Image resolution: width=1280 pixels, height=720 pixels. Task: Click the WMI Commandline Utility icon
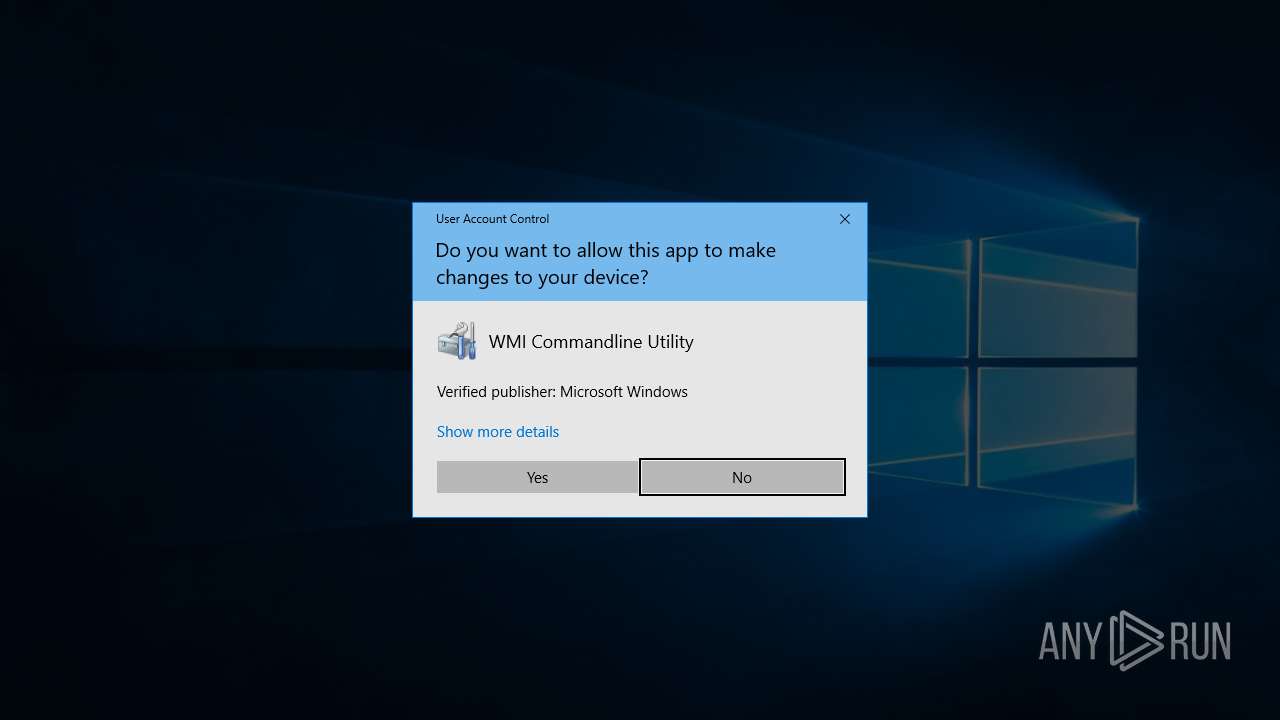click(457, 341)
